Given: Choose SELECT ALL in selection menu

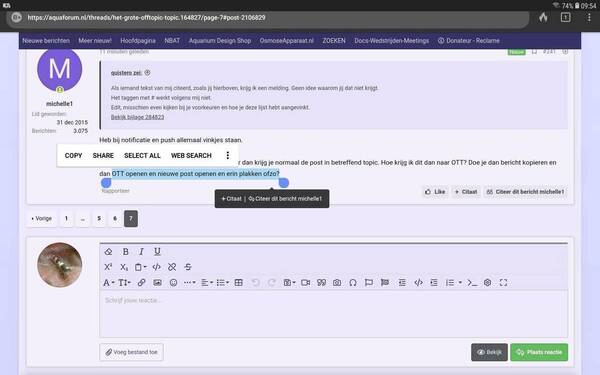Looking at the screenshot, I should [x=142, y=155].
